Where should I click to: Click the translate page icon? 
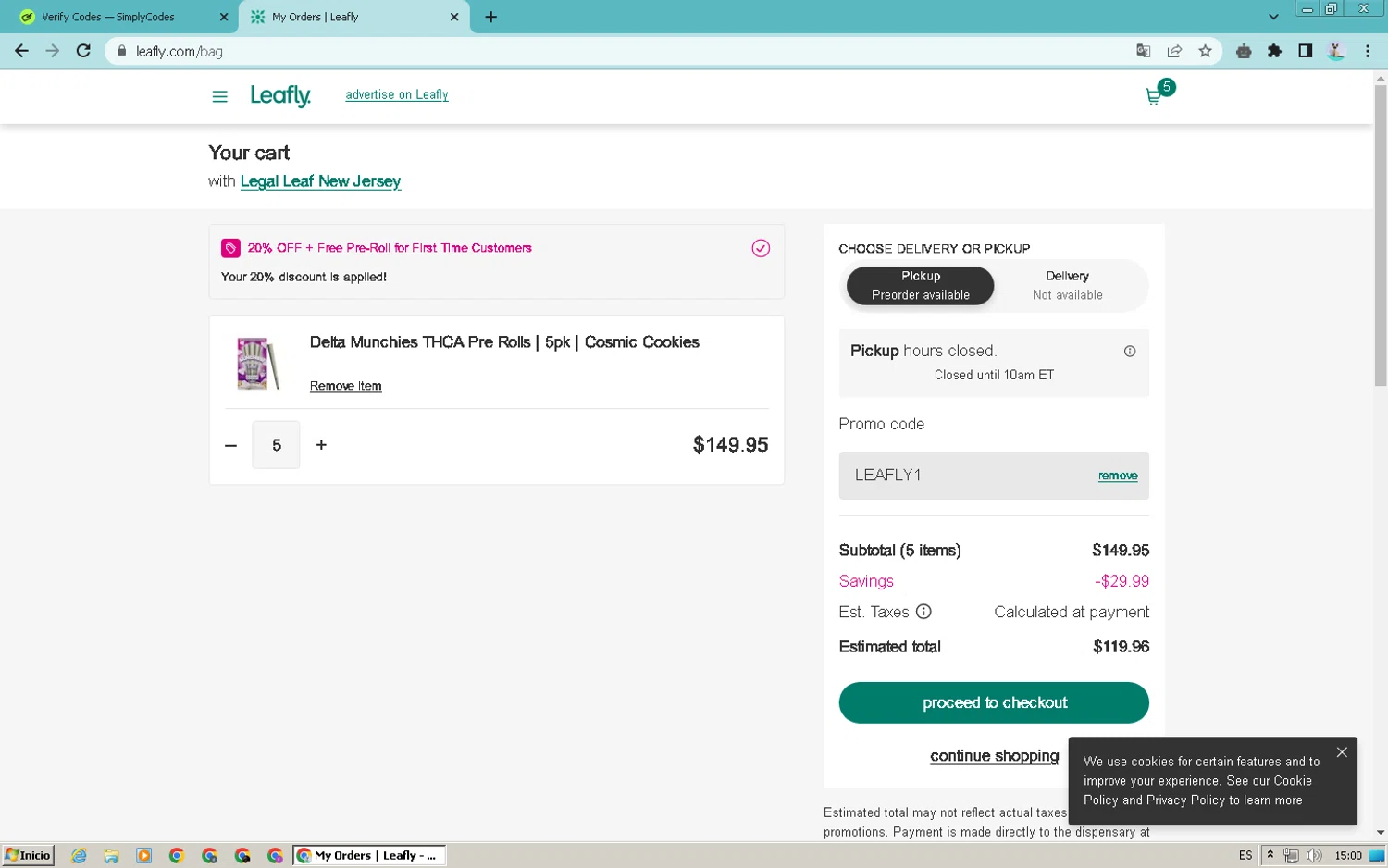coord(1144,51)
